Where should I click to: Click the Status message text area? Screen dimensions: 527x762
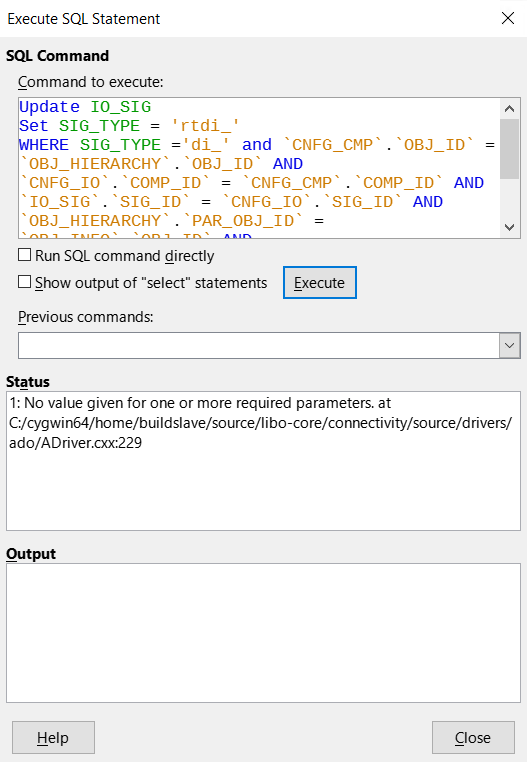[263, 461]
